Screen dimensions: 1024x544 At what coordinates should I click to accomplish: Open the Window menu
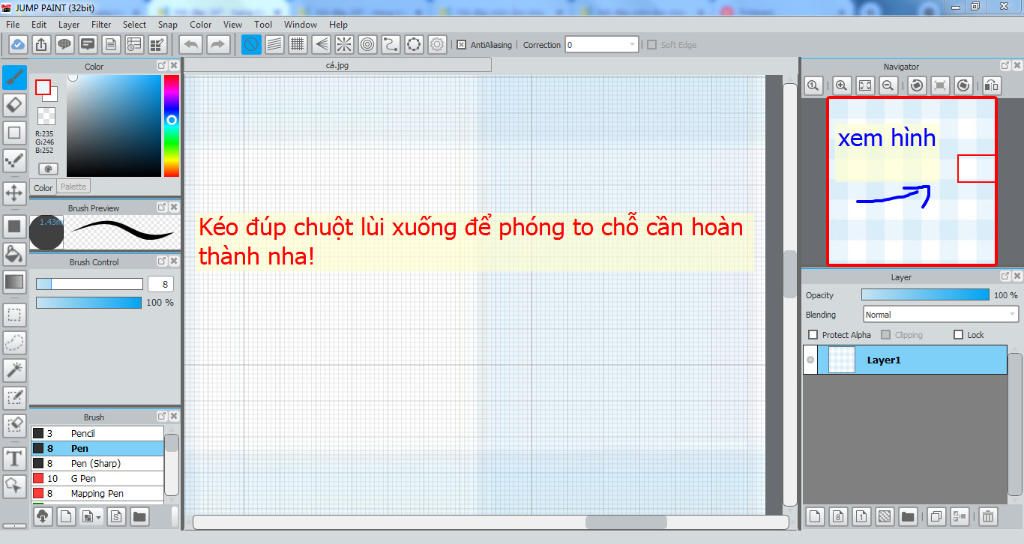point(300,25)
